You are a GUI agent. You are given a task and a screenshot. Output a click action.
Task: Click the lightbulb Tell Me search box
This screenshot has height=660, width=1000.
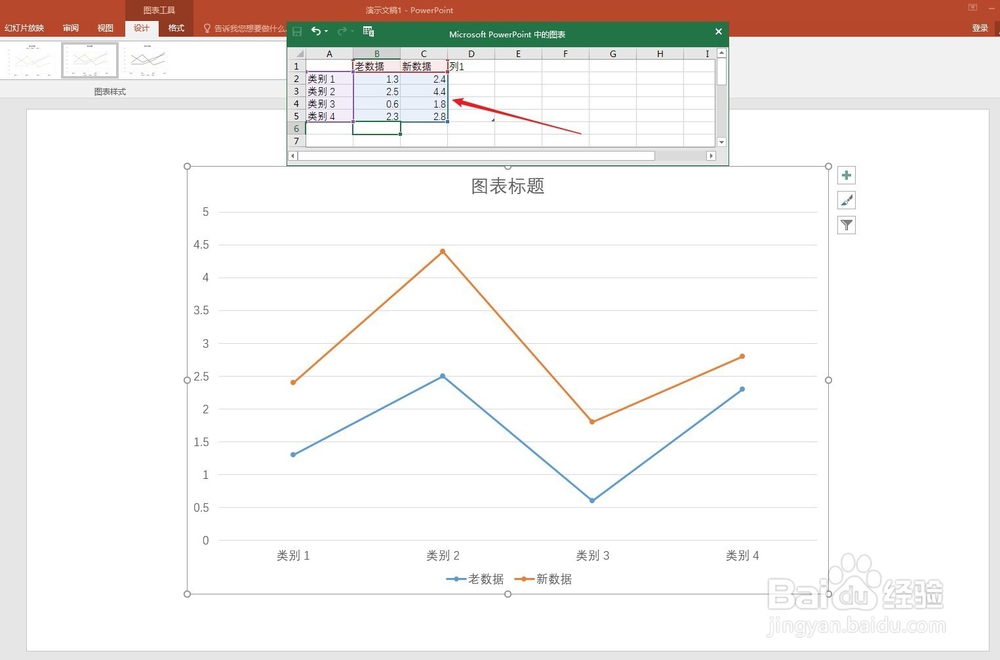coord(244,28)
